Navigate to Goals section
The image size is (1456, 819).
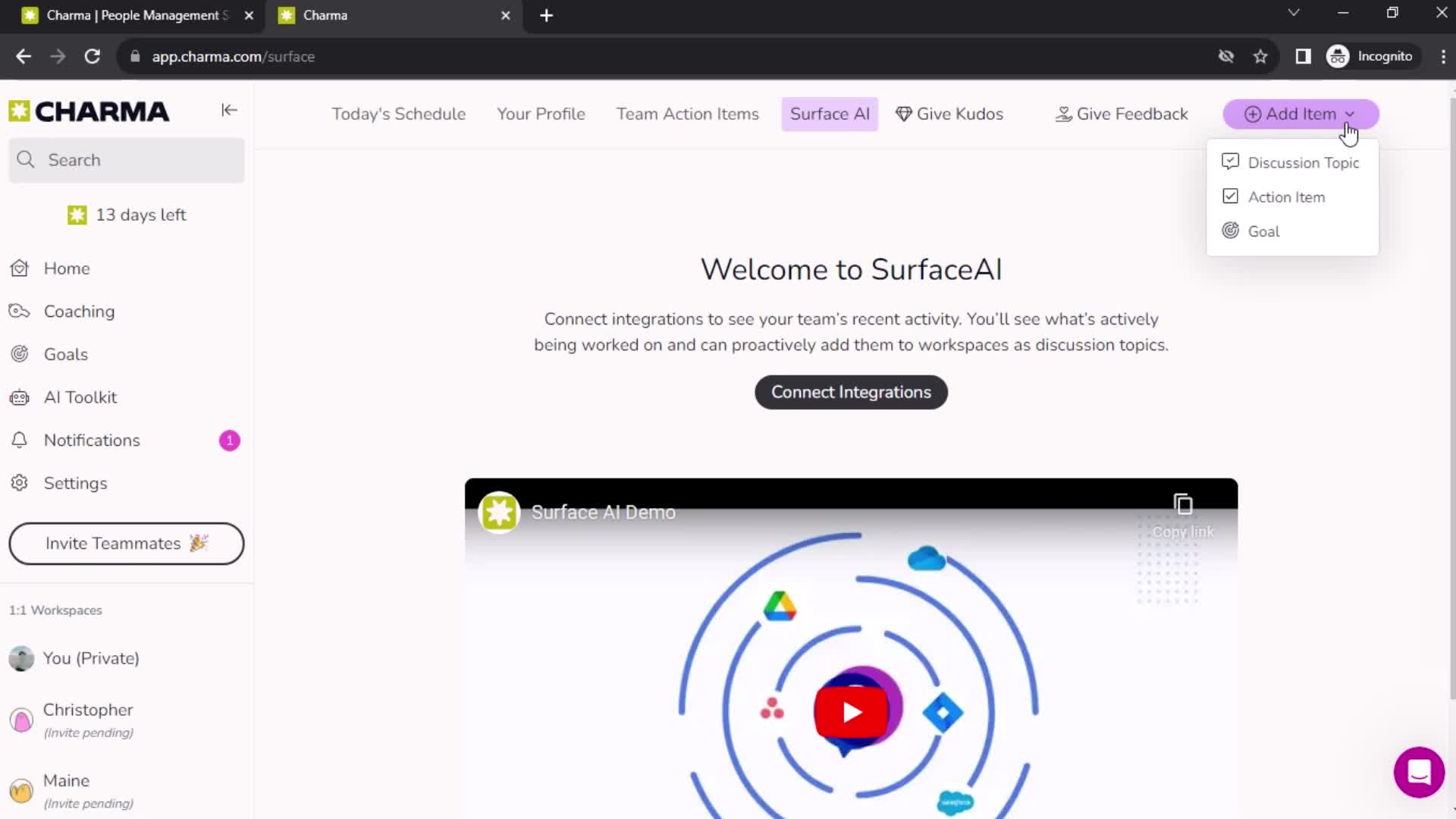point(65,353)
